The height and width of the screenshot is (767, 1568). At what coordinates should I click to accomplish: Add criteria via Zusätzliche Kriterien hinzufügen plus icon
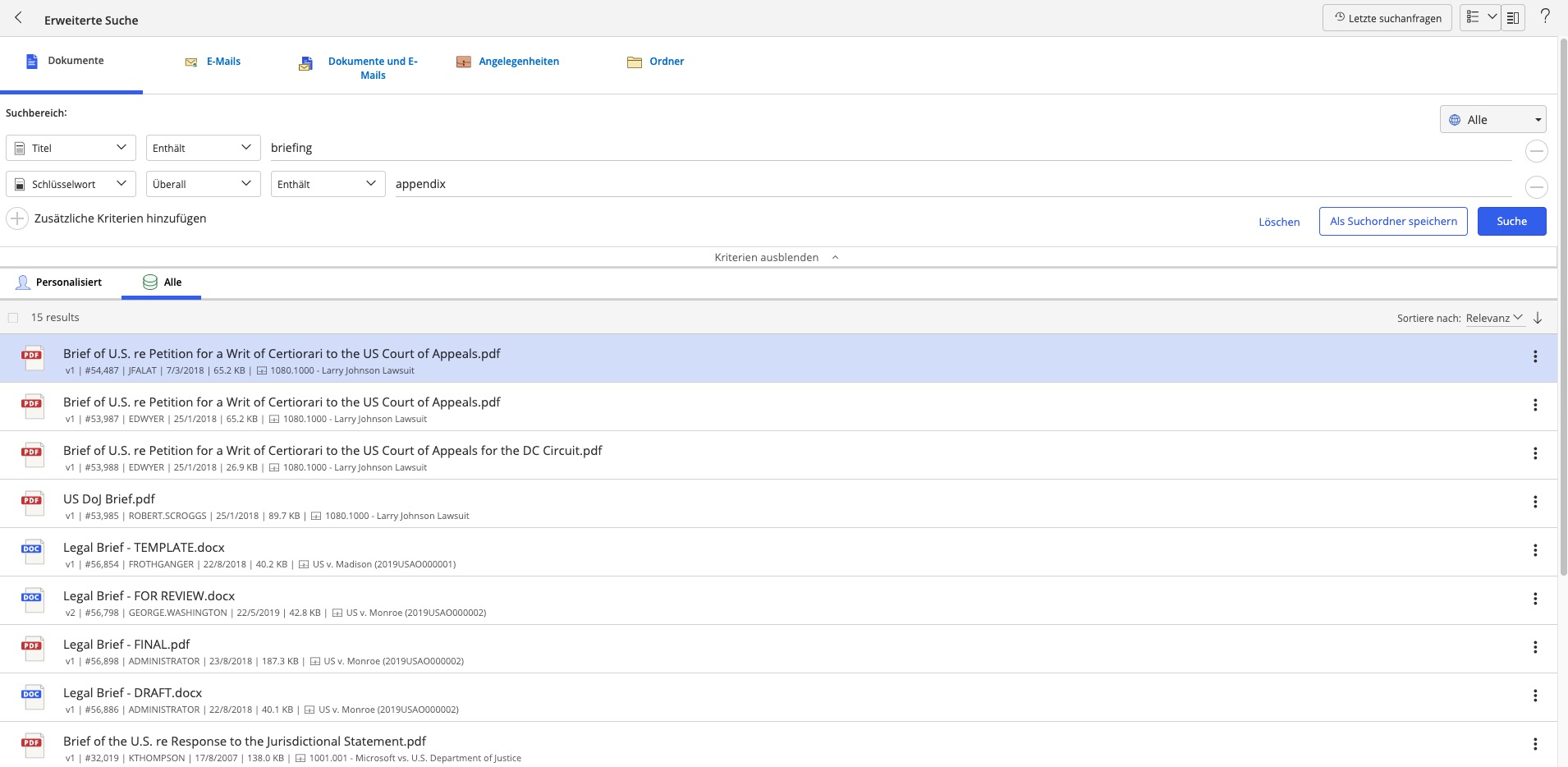pyautogui.click(x=17, y=218)
